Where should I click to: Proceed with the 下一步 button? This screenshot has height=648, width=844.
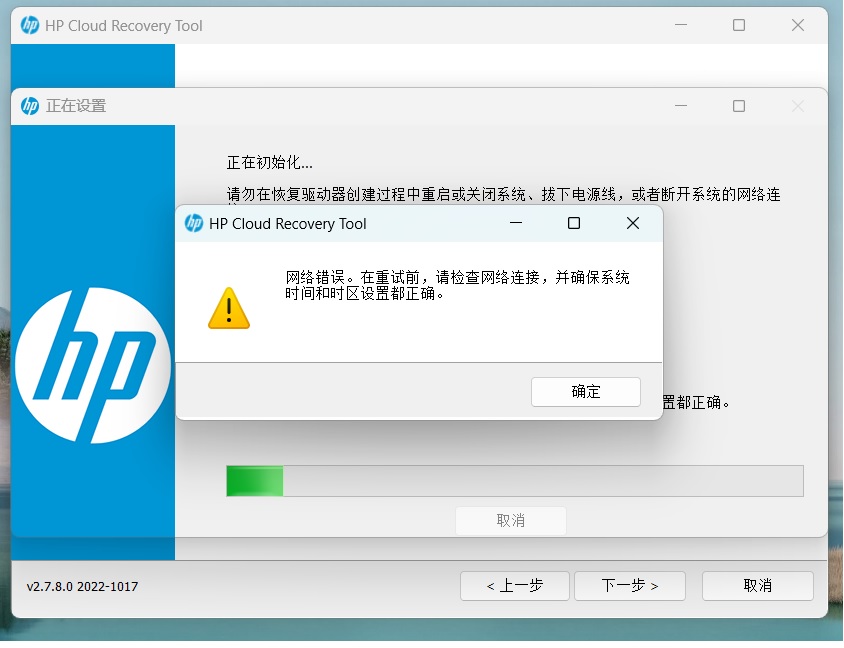630,586
